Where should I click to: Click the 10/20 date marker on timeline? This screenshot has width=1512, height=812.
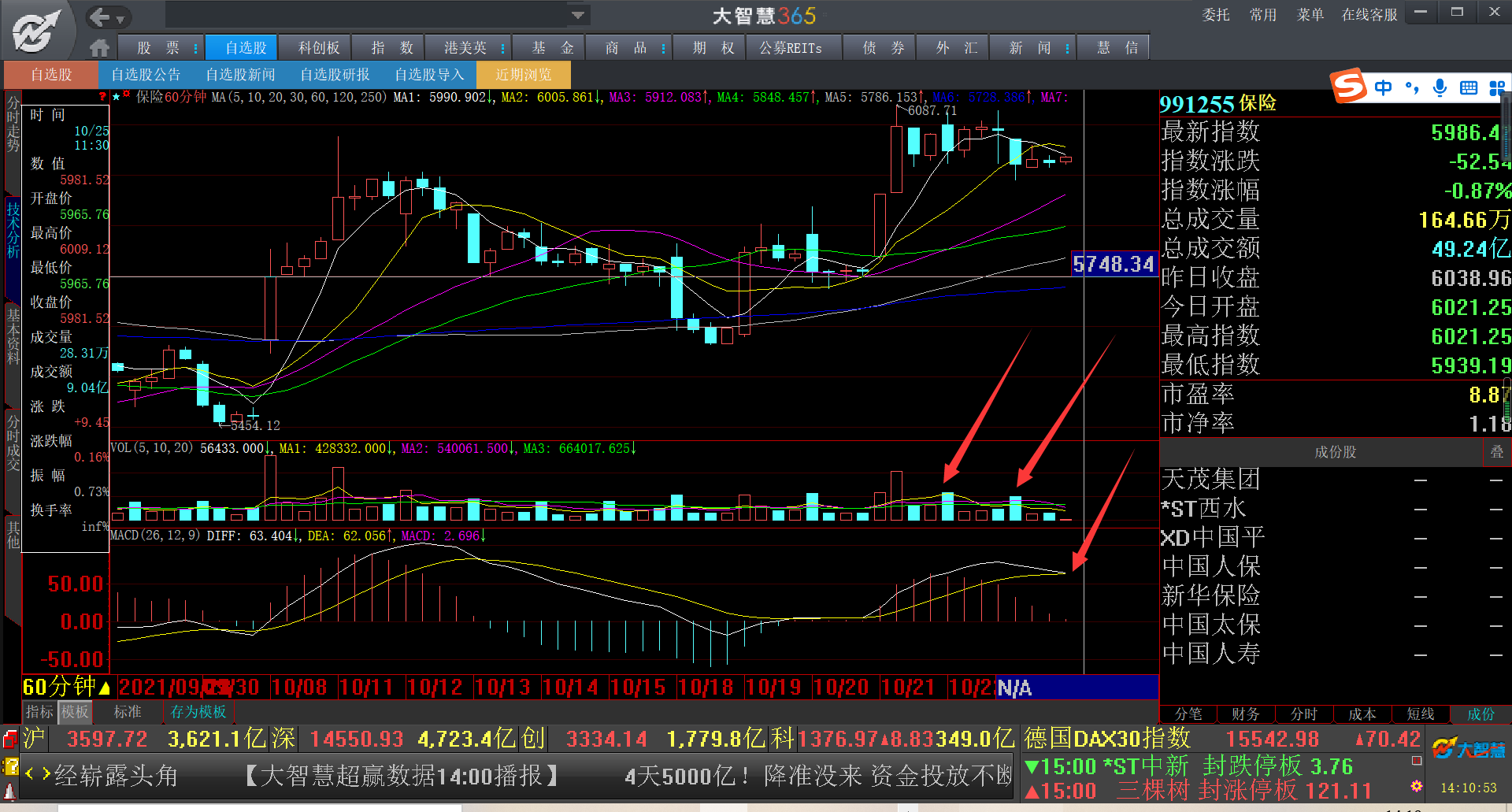click(840, 688)
